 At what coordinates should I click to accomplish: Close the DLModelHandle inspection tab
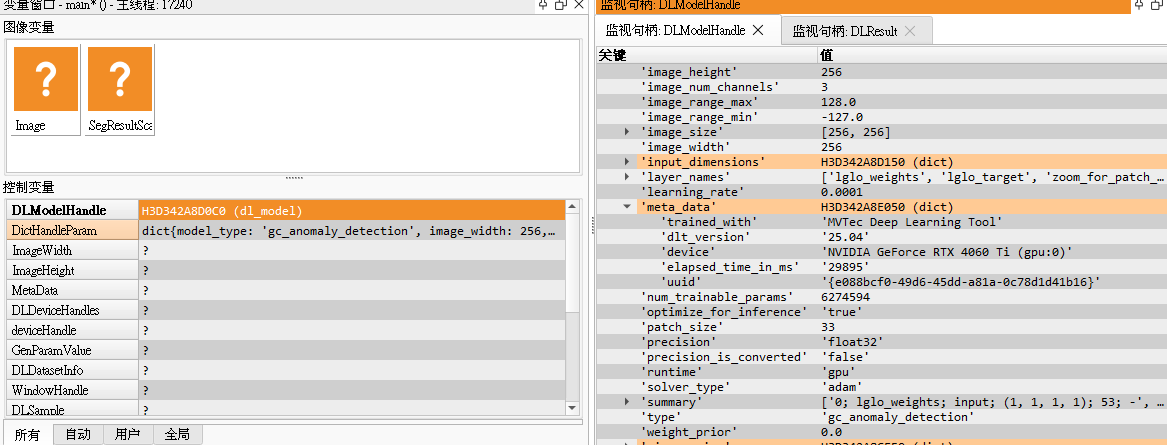(x=758, y=31)
